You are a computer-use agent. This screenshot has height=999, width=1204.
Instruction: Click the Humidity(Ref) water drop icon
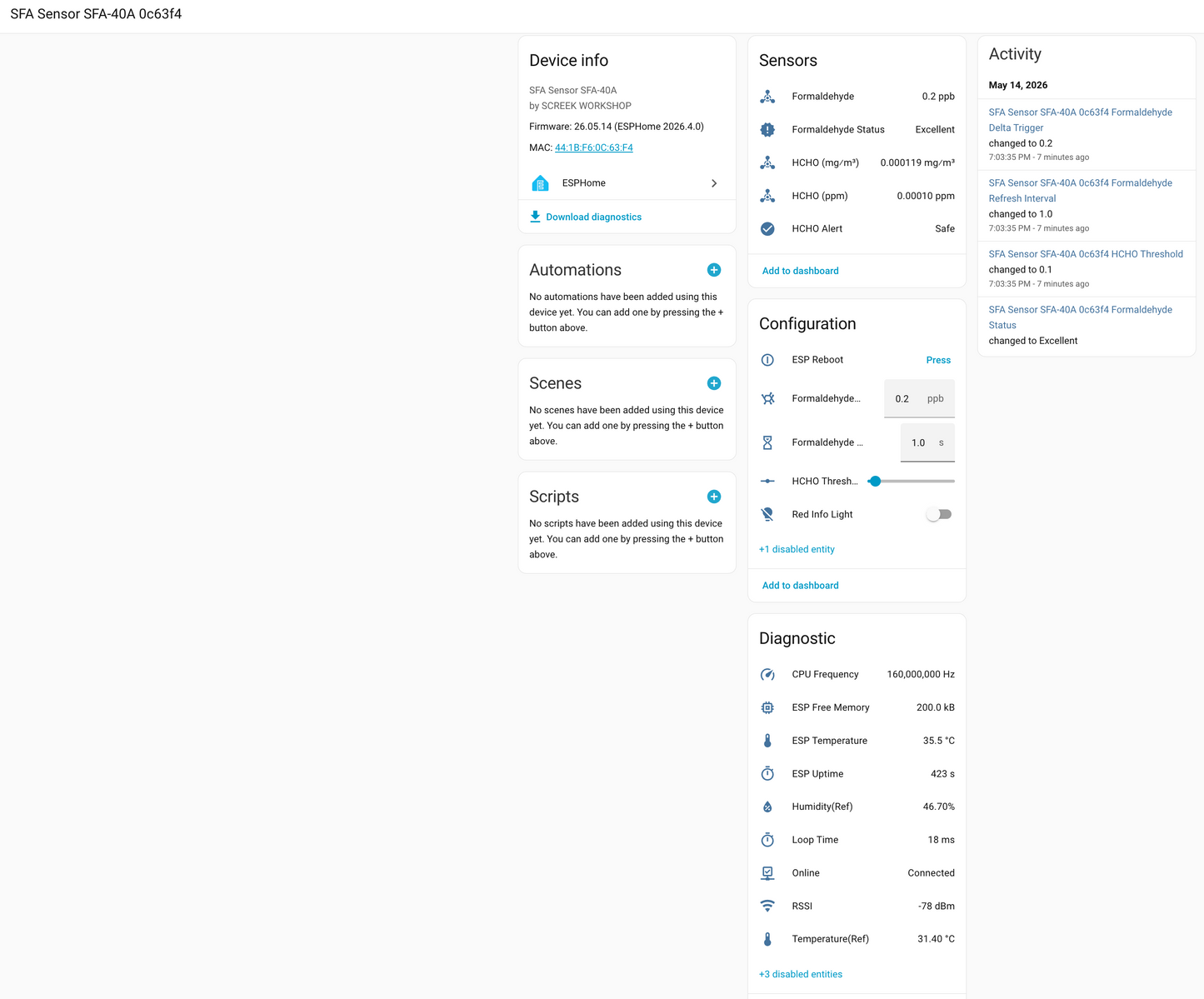pos(767,807)
